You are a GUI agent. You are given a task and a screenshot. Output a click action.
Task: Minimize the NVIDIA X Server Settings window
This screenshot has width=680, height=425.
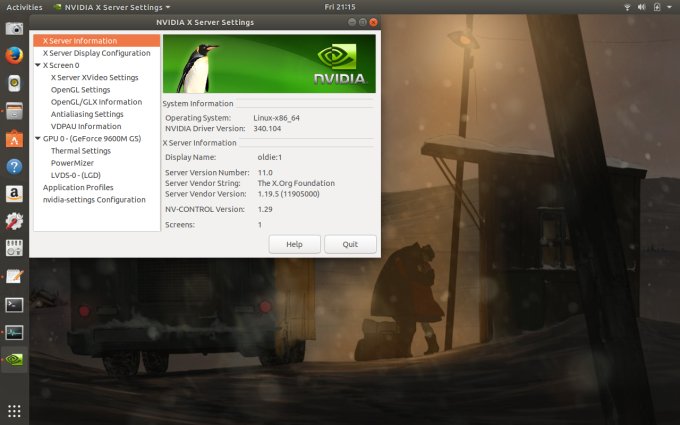352,22
